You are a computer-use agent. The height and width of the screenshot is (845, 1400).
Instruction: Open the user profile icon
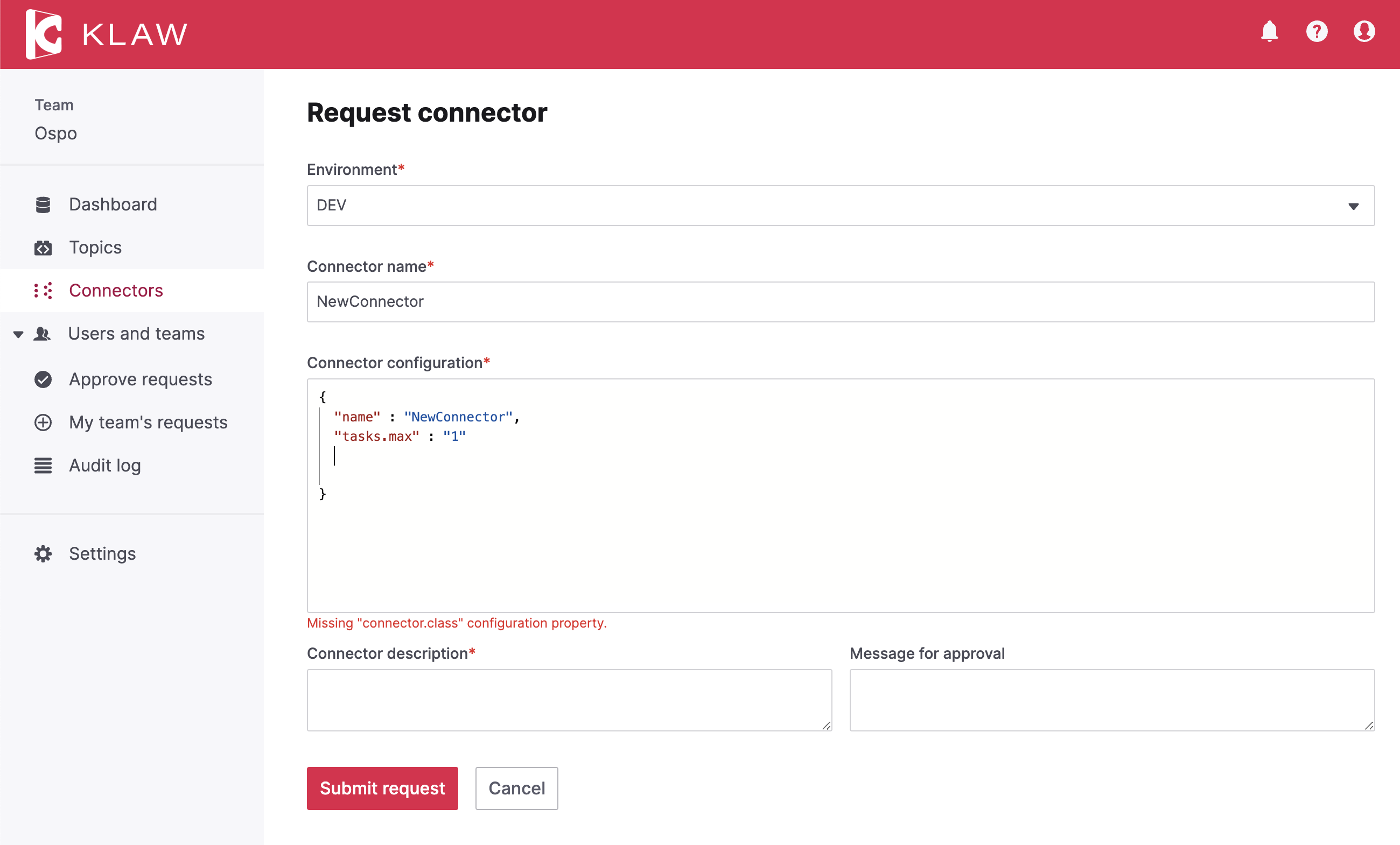point(1363,31)
